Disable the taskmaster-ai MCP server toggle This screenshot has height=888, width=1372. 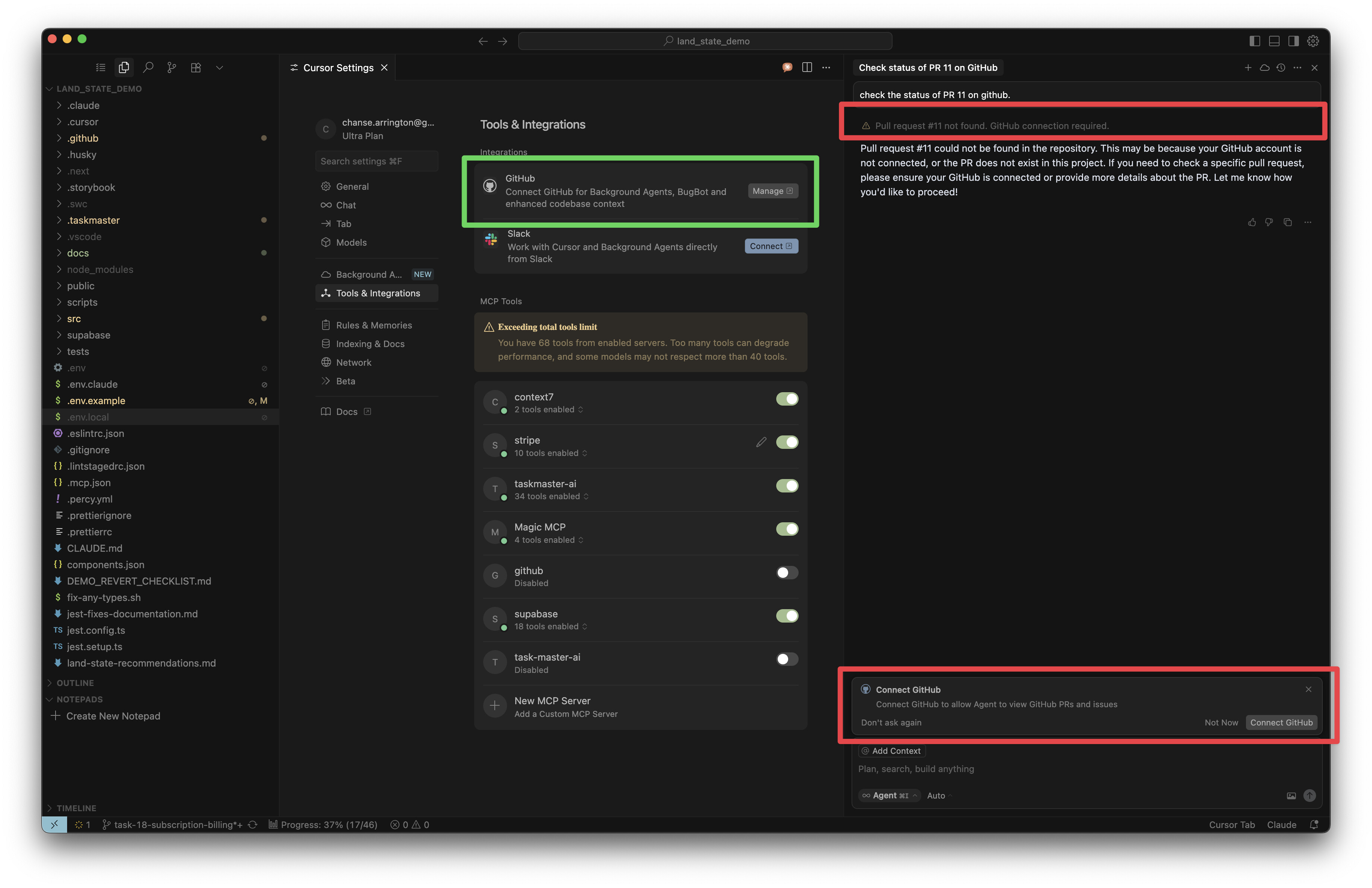787,486
